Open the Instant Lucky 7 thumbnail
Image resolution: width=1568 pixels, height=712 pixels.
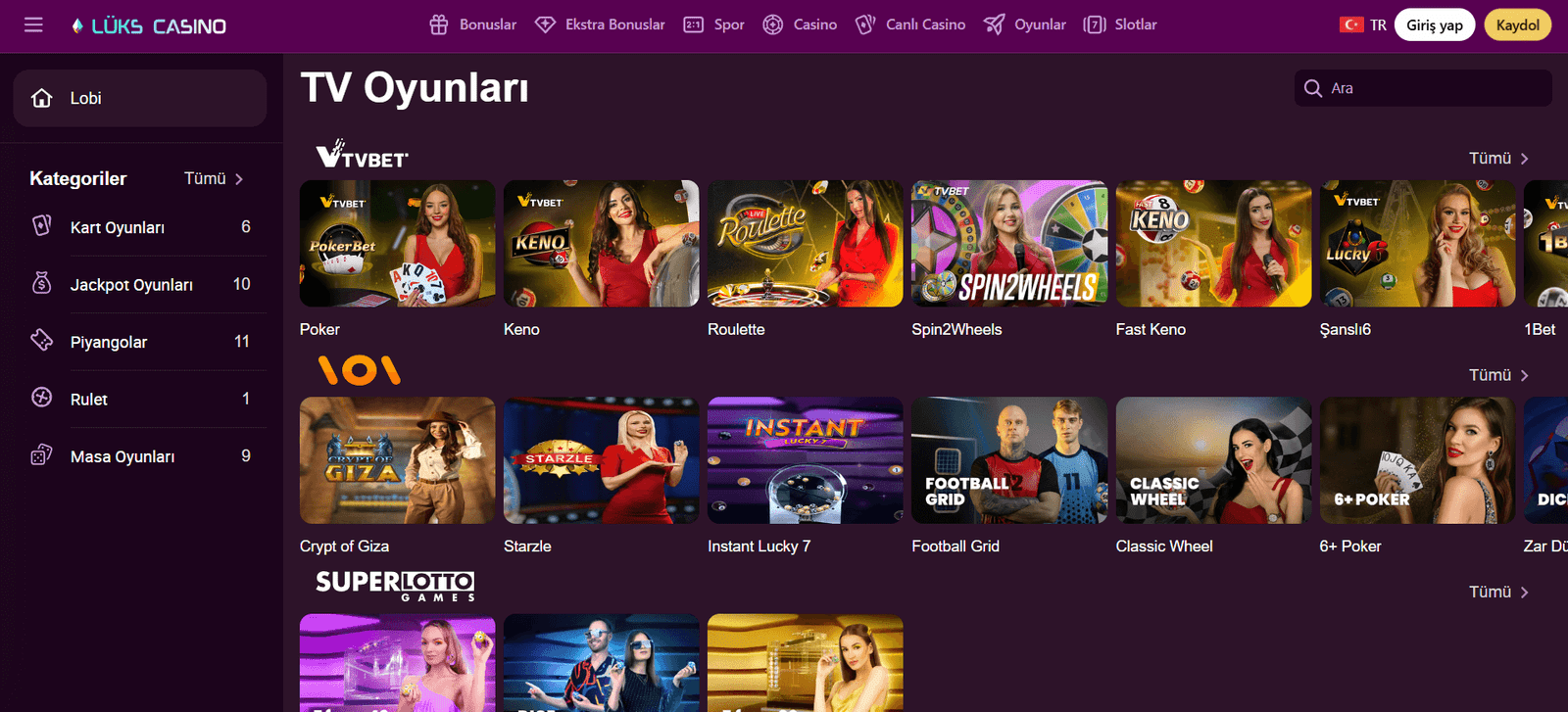point(806,460)
